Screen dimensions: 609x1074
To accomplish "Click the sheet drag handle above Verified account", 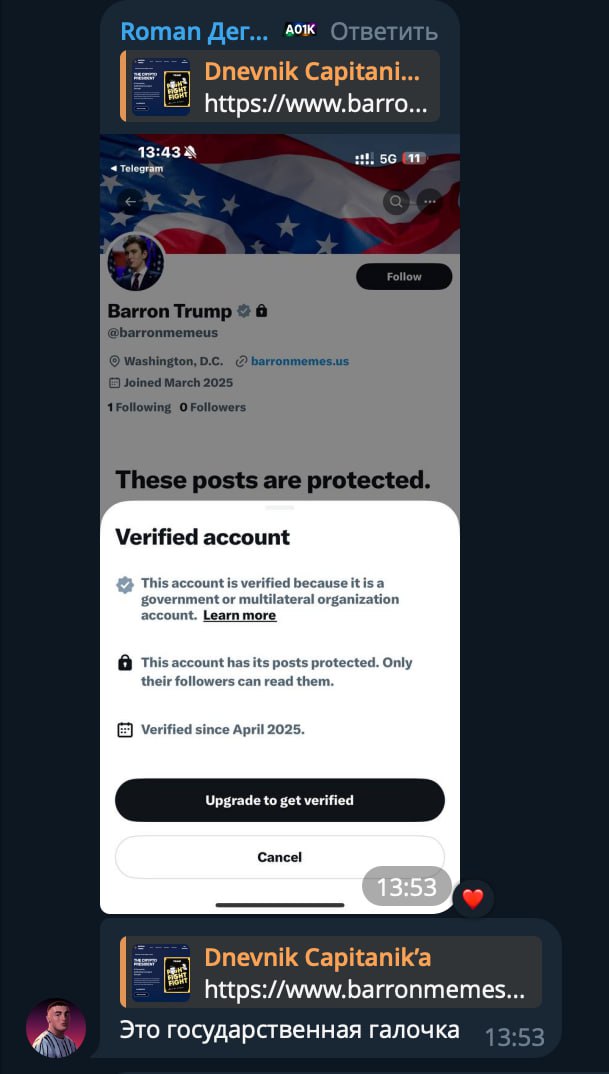I will click(279, 508).
